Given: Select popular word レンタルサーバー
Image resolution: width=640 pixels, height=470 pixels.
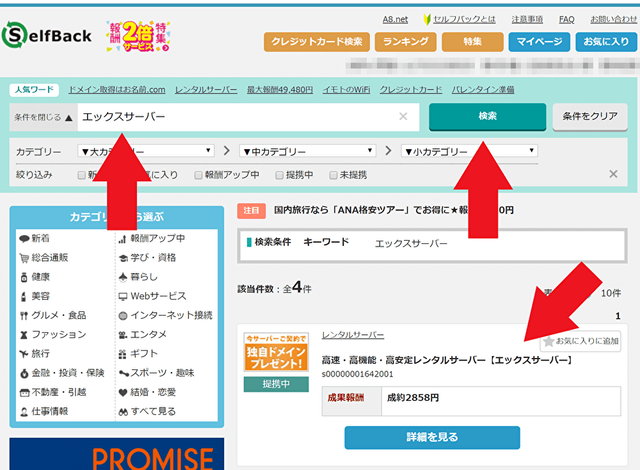Looking at the screenshot, I should coord(206,90).
